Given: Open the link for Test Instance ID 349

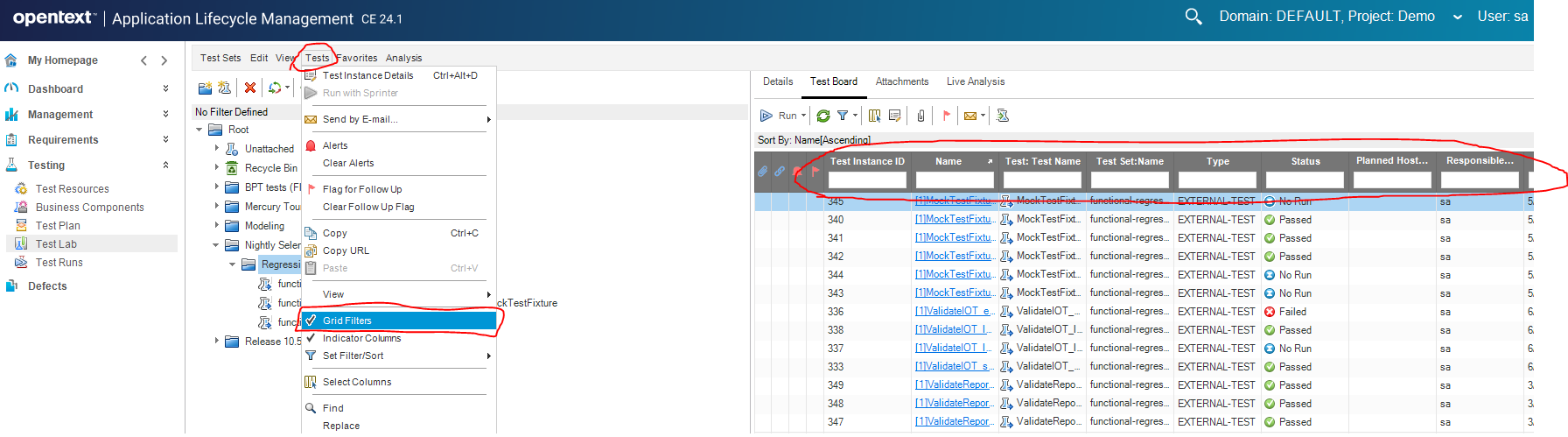Looking at the screenshot, I should pyautogui.click(x=955, y=385).
